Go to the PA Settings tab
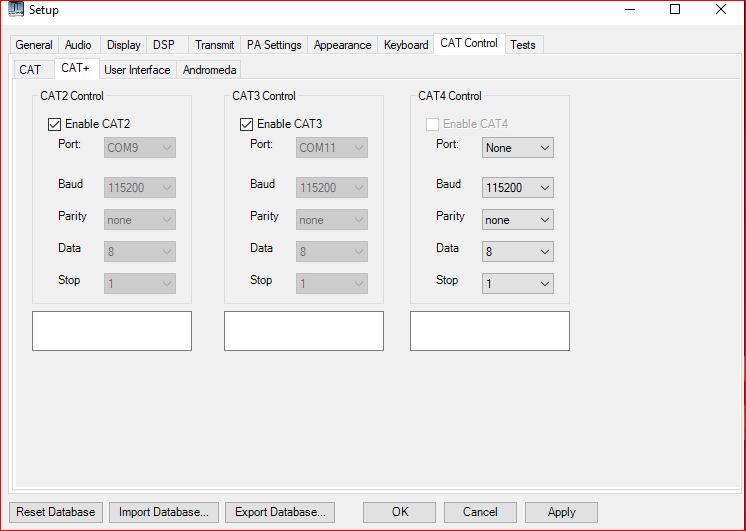The width and height of the screenshot is (746, 531). pos(274,45)
